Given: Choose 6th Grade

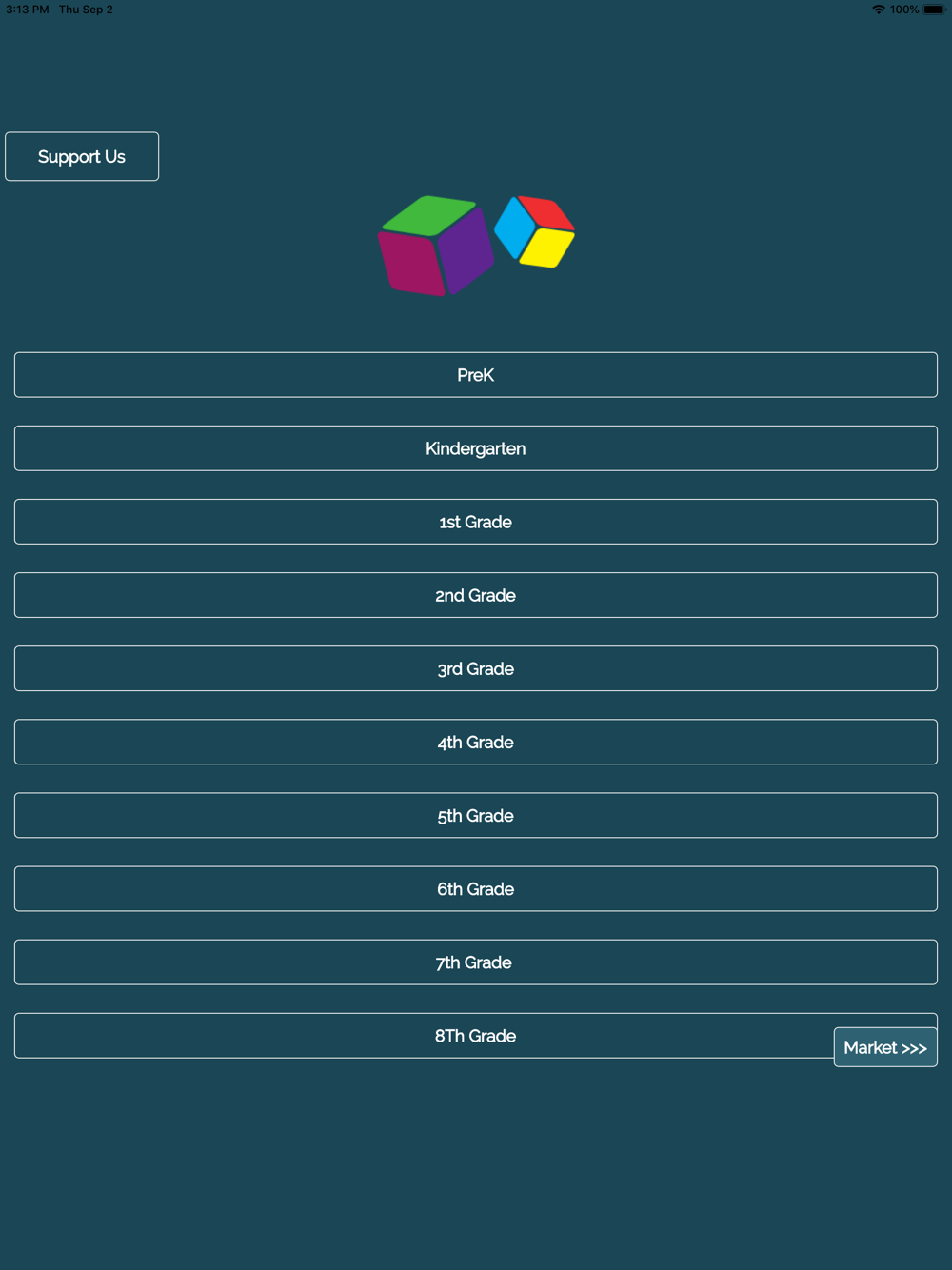Looking at the screenshot, I should 476,888.
